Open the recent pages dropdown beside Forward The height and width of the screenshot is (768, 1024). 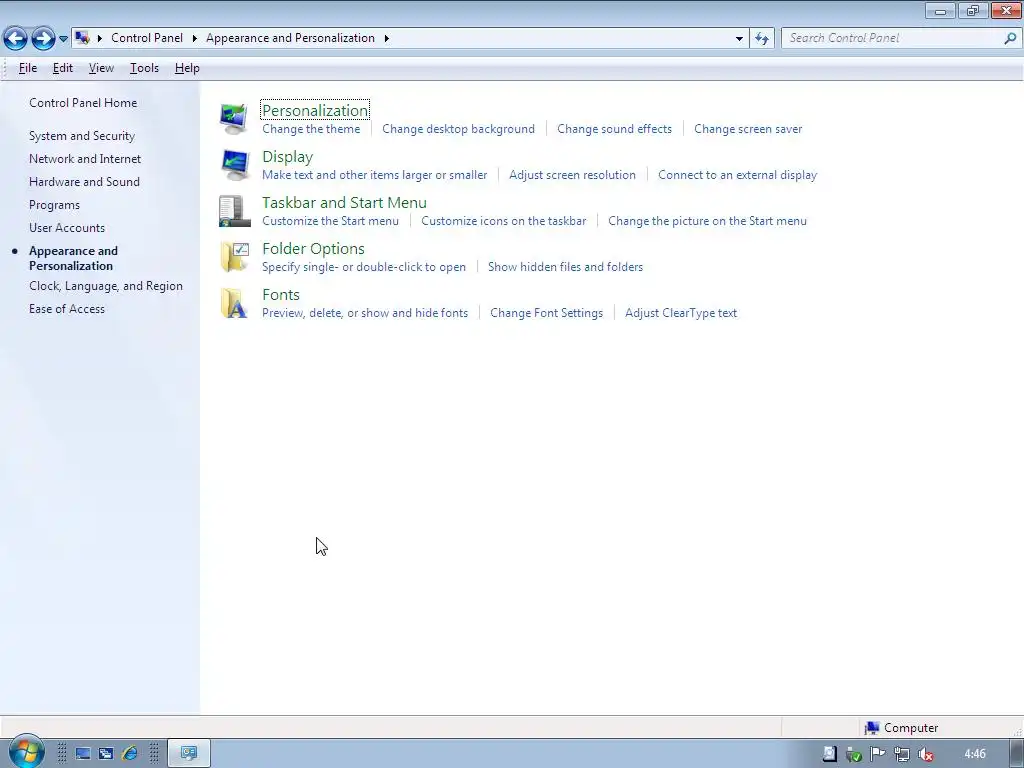63,39
